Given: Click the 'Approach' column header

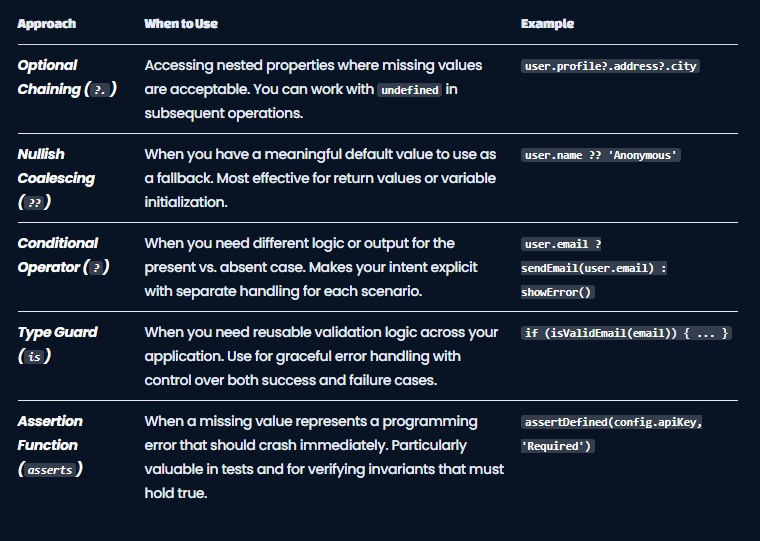Looking at the screenshot, I should pyautogui.click(x=47, y=24).
